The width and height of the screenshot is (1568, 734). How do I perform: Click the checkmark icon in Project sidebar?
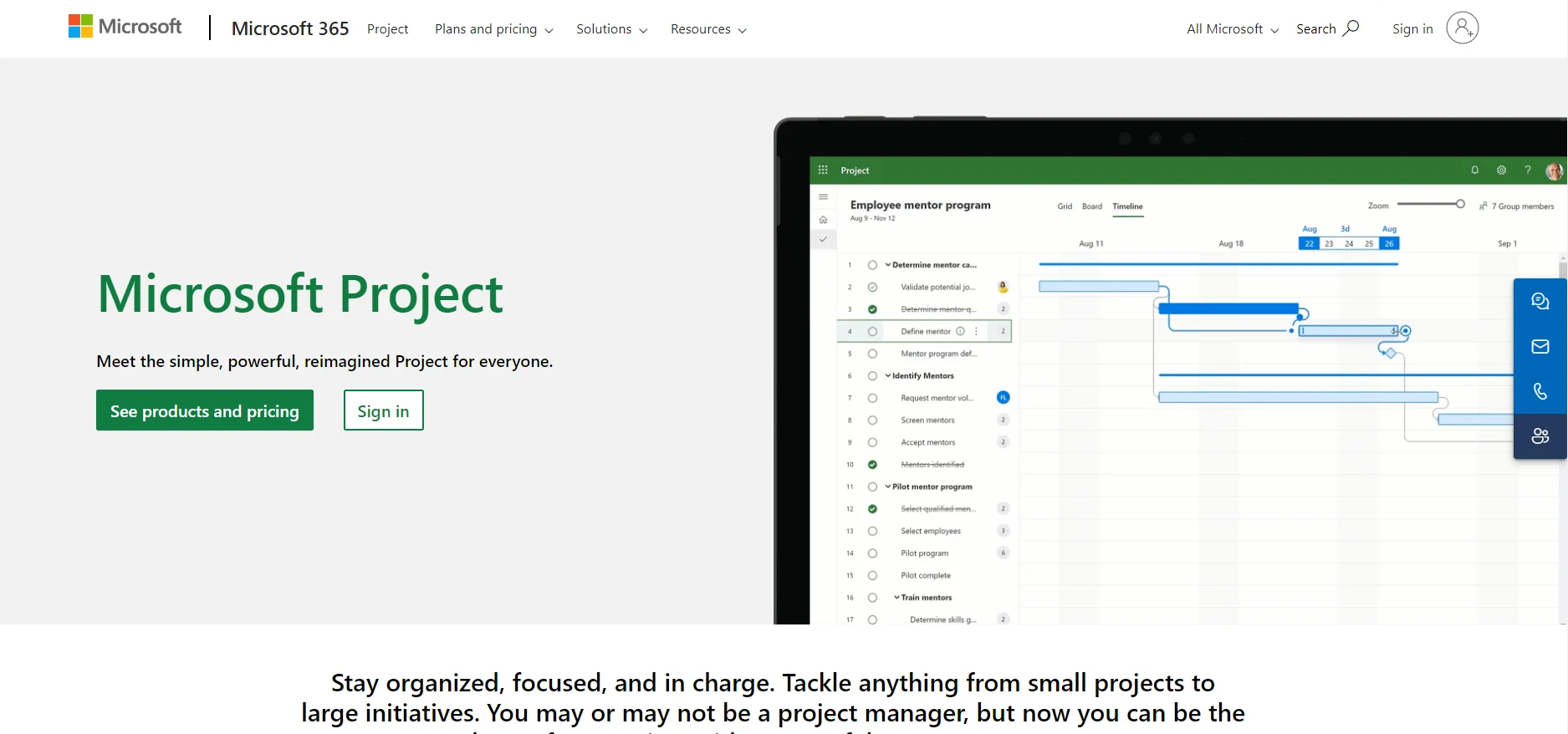[x=823, y=239]
